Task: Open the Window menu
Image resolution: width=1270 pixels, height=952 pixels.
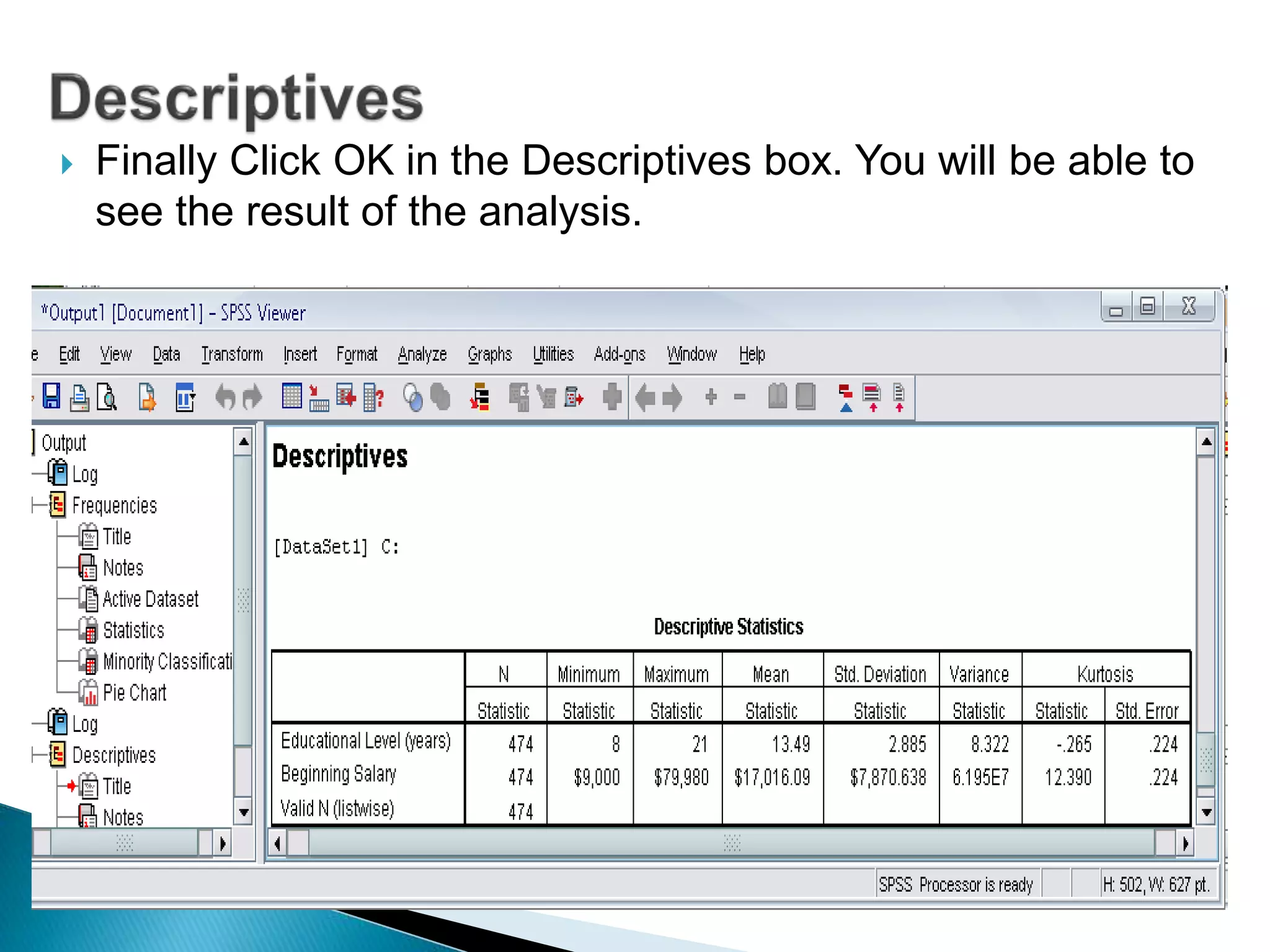Action: (x=691, y=354)
